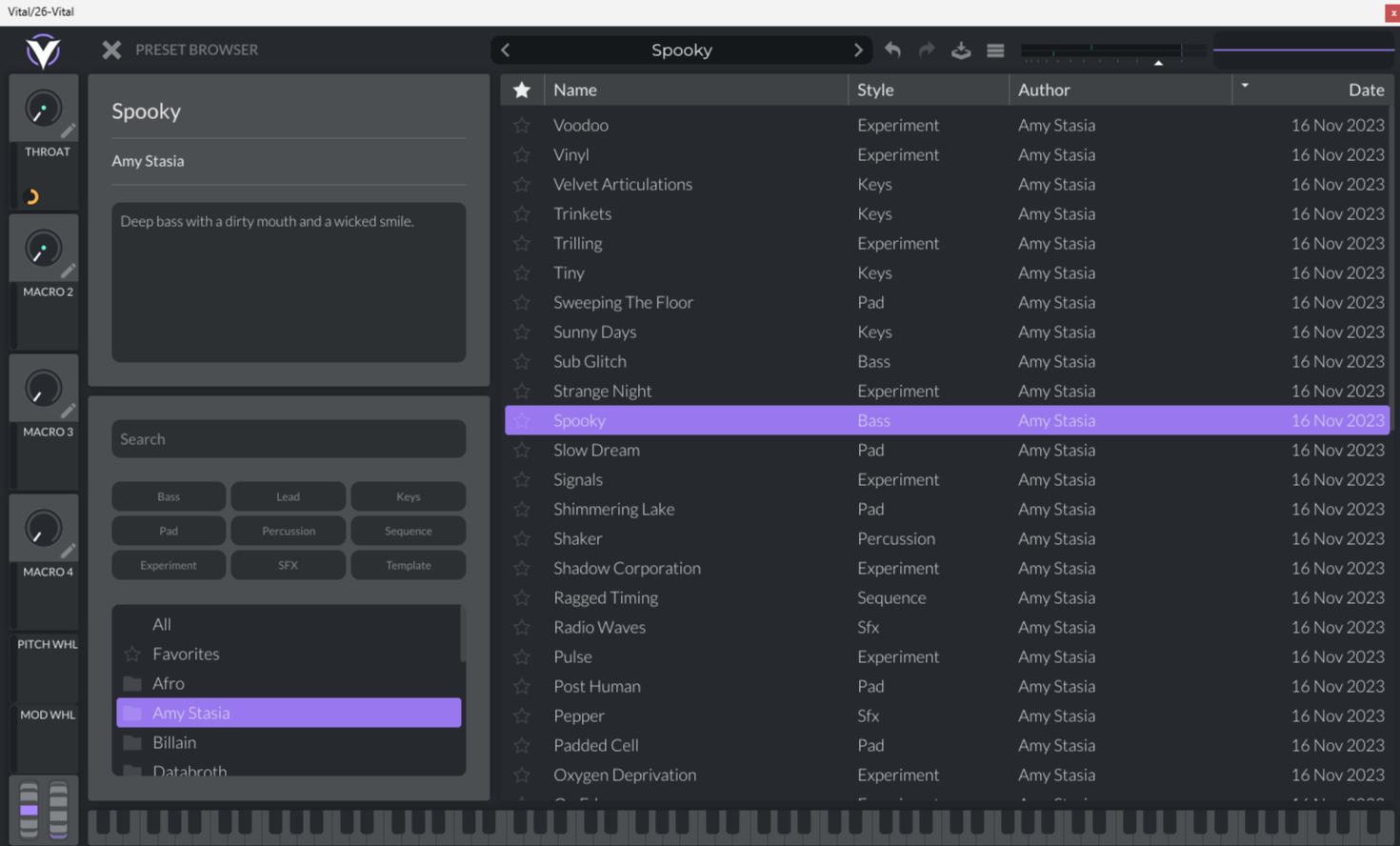Filter presets by Experiment style
The height and width of the screenshot is (846, 1400).
coord(169,565)
